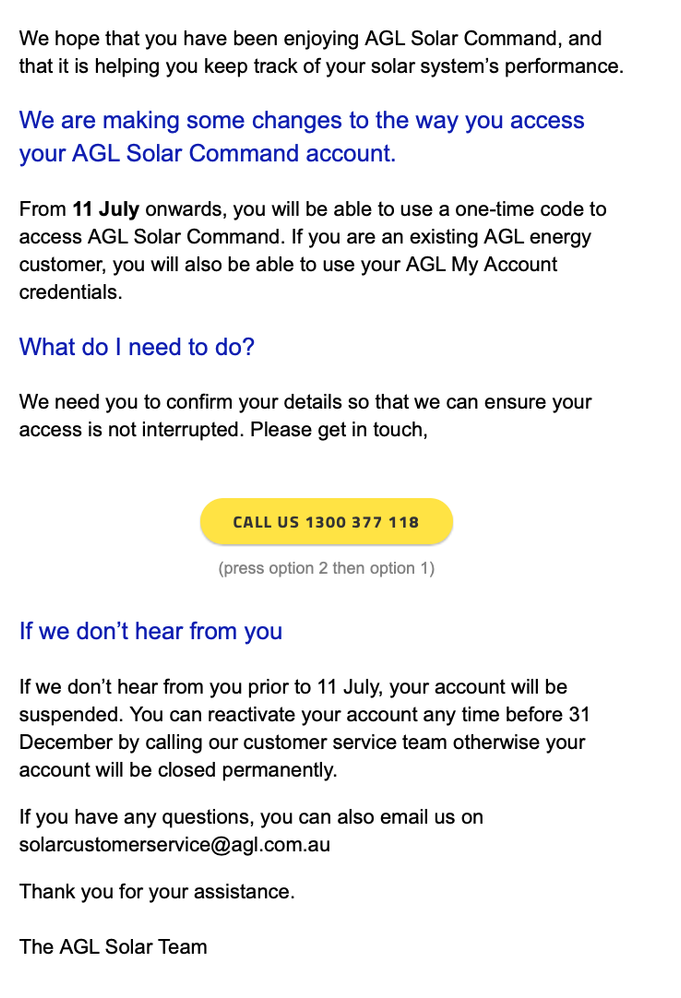681x998 pixels.
Task: Click the press option 2 instruction text
Action: [x=326, y=567]
